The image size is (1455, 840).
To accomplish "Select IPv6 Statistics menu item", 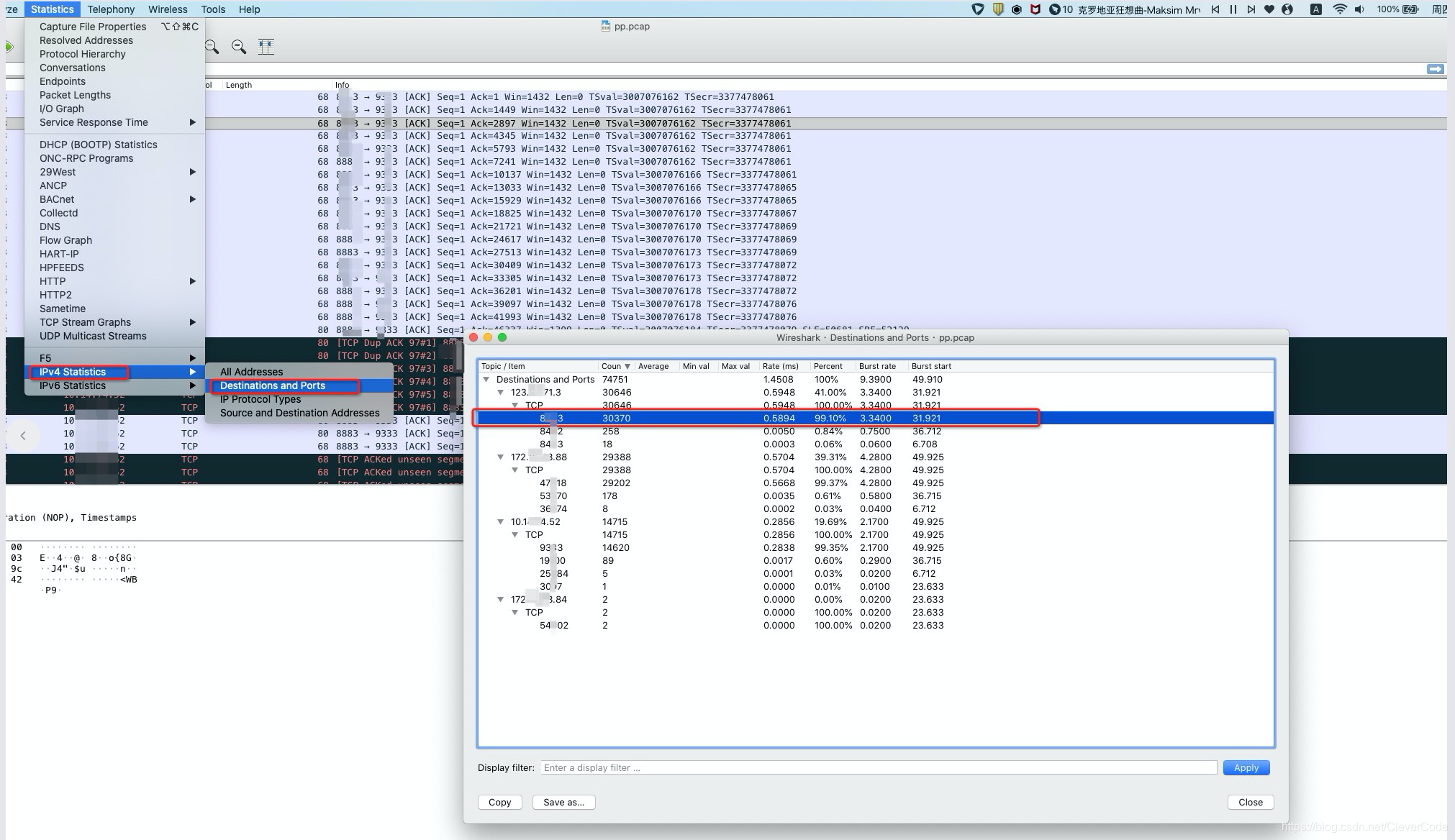I will [115, 385].
